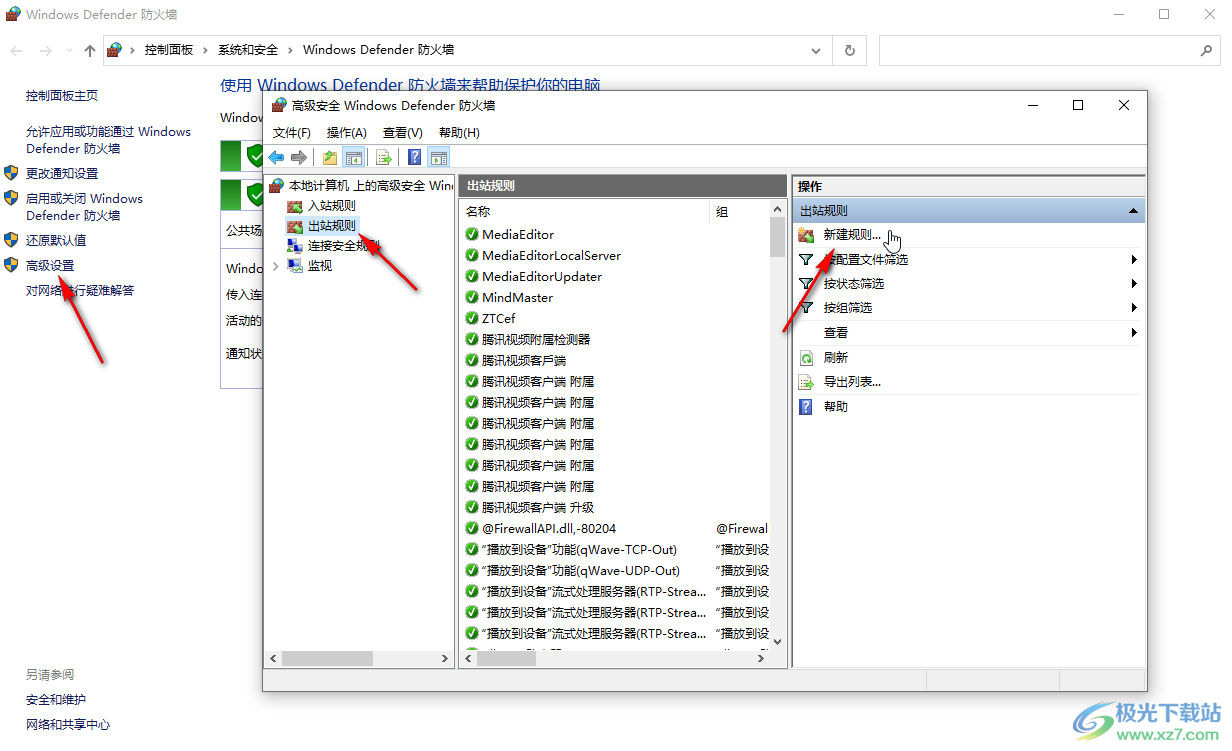Click rules list vertical scrollbar down arrow
This screenshot has width=1232, height=751.
click(x=778, y=641)
